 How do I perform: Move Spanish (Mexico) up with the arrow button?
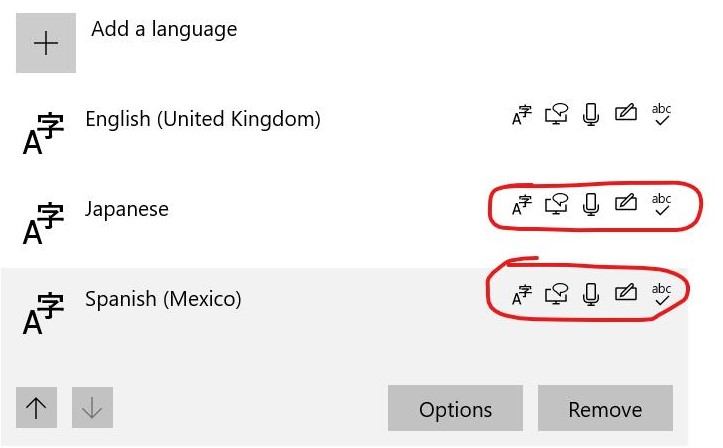pos(36,407)
